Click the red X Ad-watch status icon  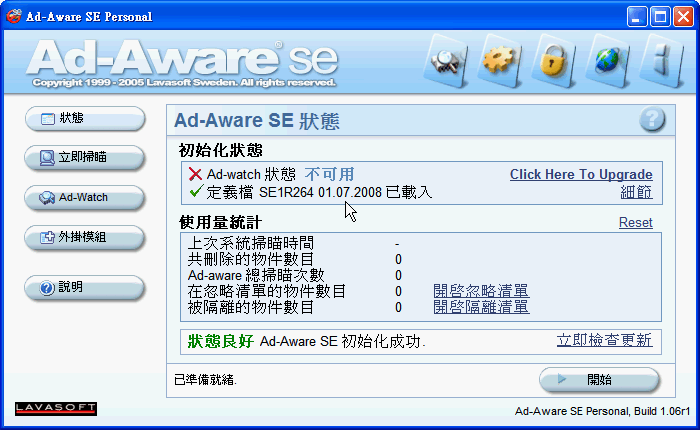(195, 174)
